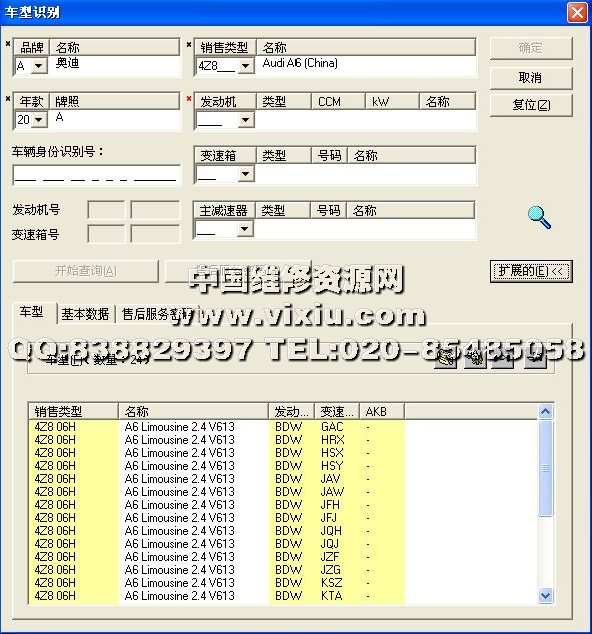Click the fourth toolbar icon above vehicle list
Viewport: 592px width, 634px height.
coord(535,357)
